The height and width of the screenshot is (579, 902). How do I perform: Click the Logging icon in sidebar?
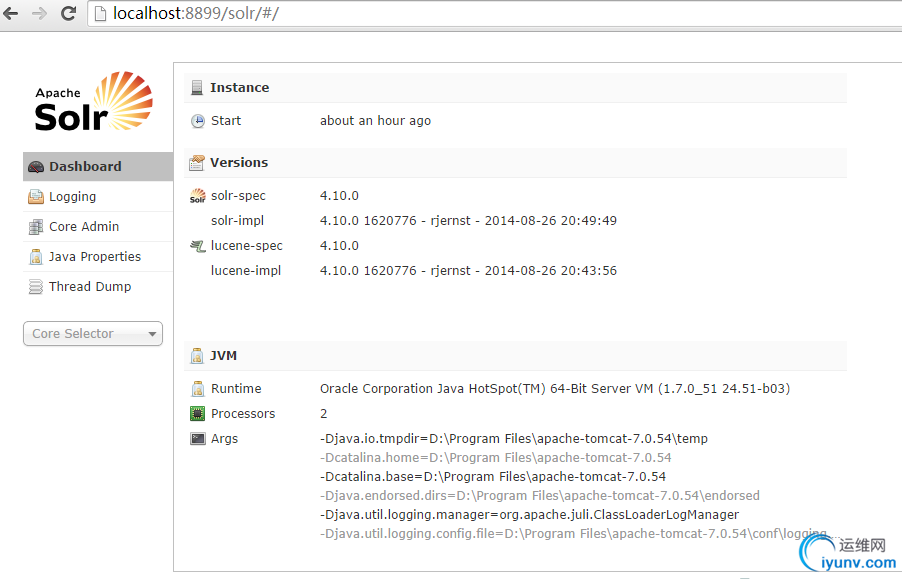pyautogui.click(x=36, y=197)
